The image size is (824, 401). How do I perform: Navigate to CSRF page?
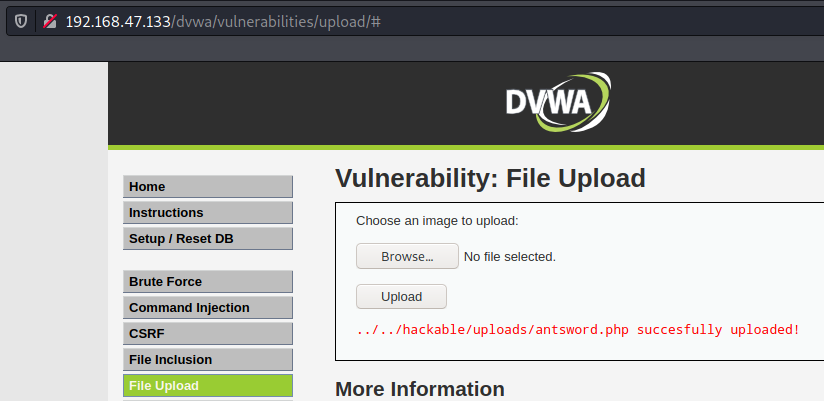click(207, 334)
